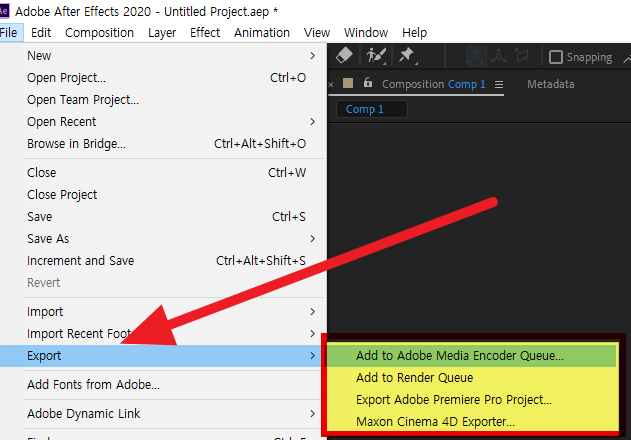Toggle the composition panel lock icon

367,83
